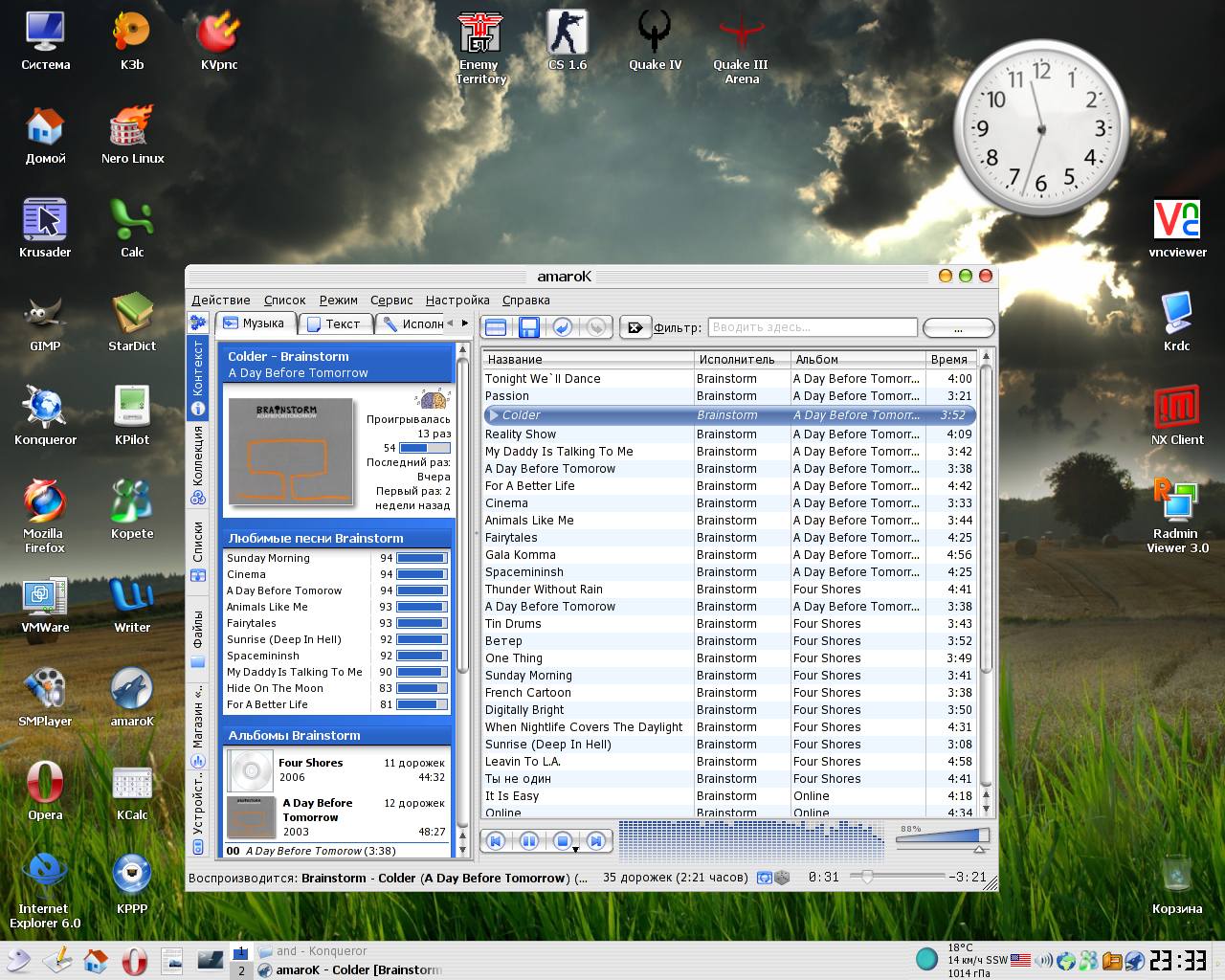Screen dimensions: 1225x980
Task: Select playlist row 'Thunder Without Rain'
Action: (x=729, y=589)
